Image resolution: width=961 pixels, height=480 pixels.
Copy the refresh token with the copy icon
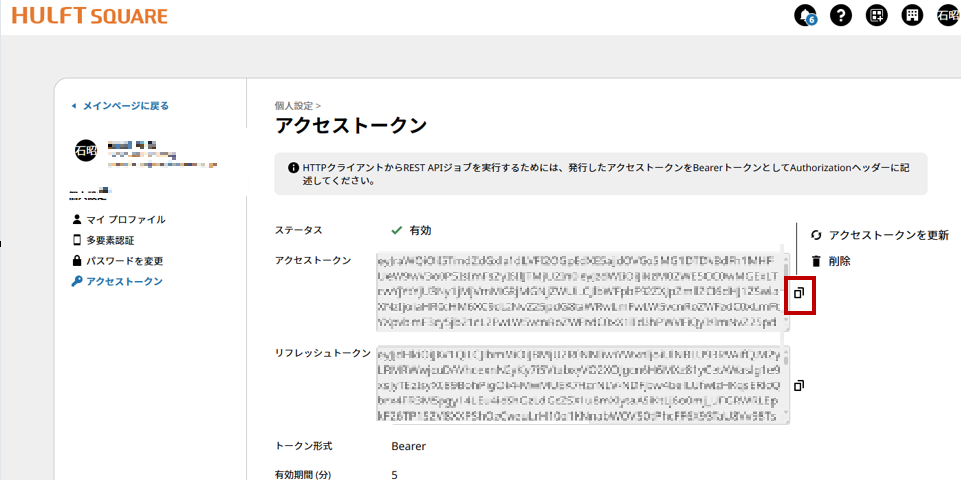point(799,386)
